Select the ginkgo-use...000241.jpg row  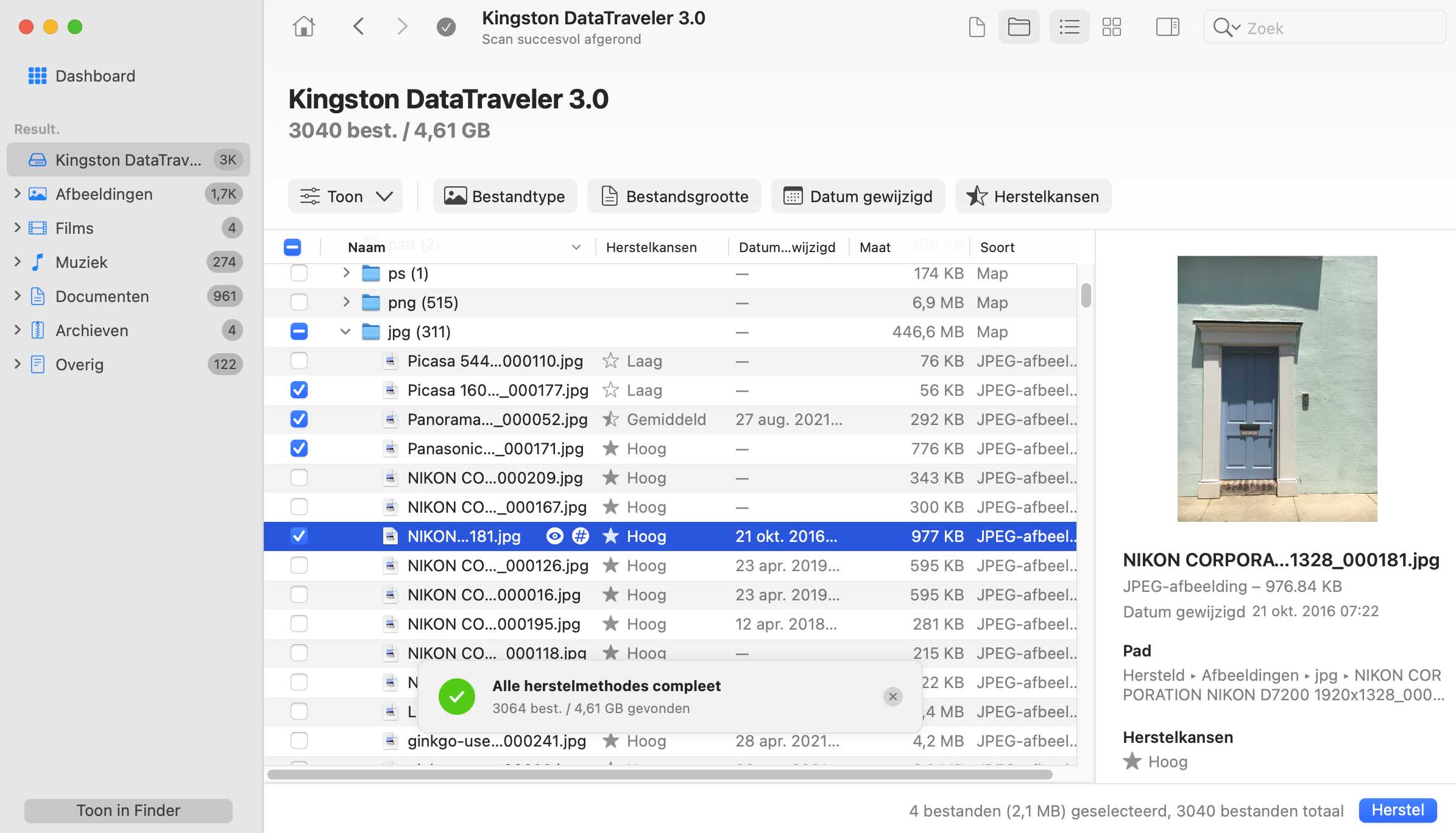tap(670, 741)
